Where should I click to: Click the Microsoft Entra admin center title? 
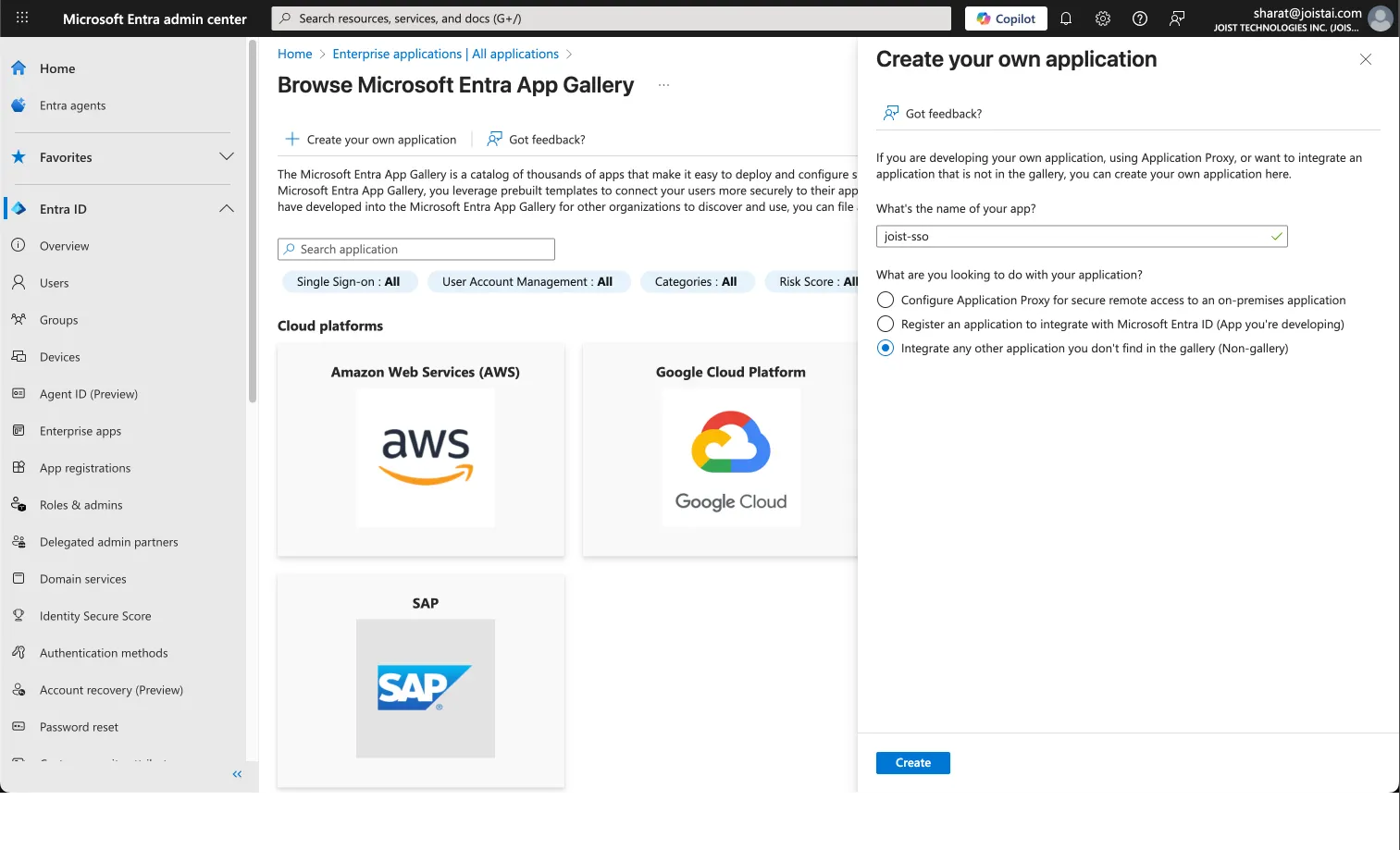click(155, 18)
